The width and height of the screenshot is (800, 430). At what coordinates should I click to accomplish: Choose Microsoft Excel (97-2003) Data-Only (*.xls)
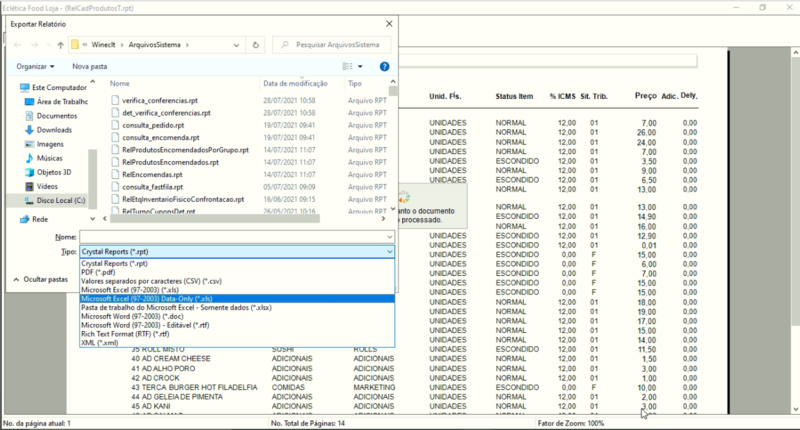[x=237, y=298]
